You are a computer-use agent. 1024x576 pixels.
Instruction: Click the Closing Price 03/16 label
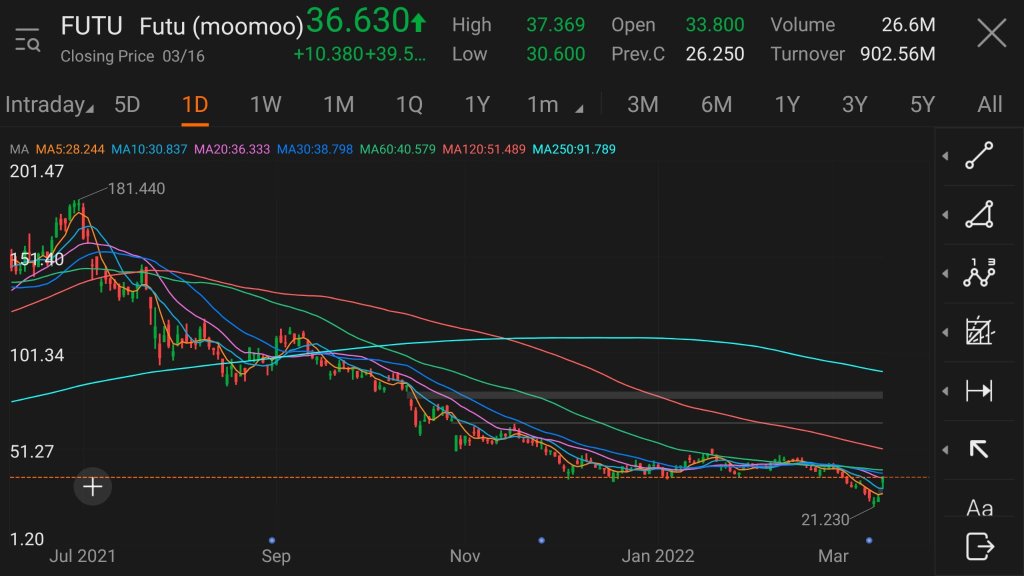point(133,56)
